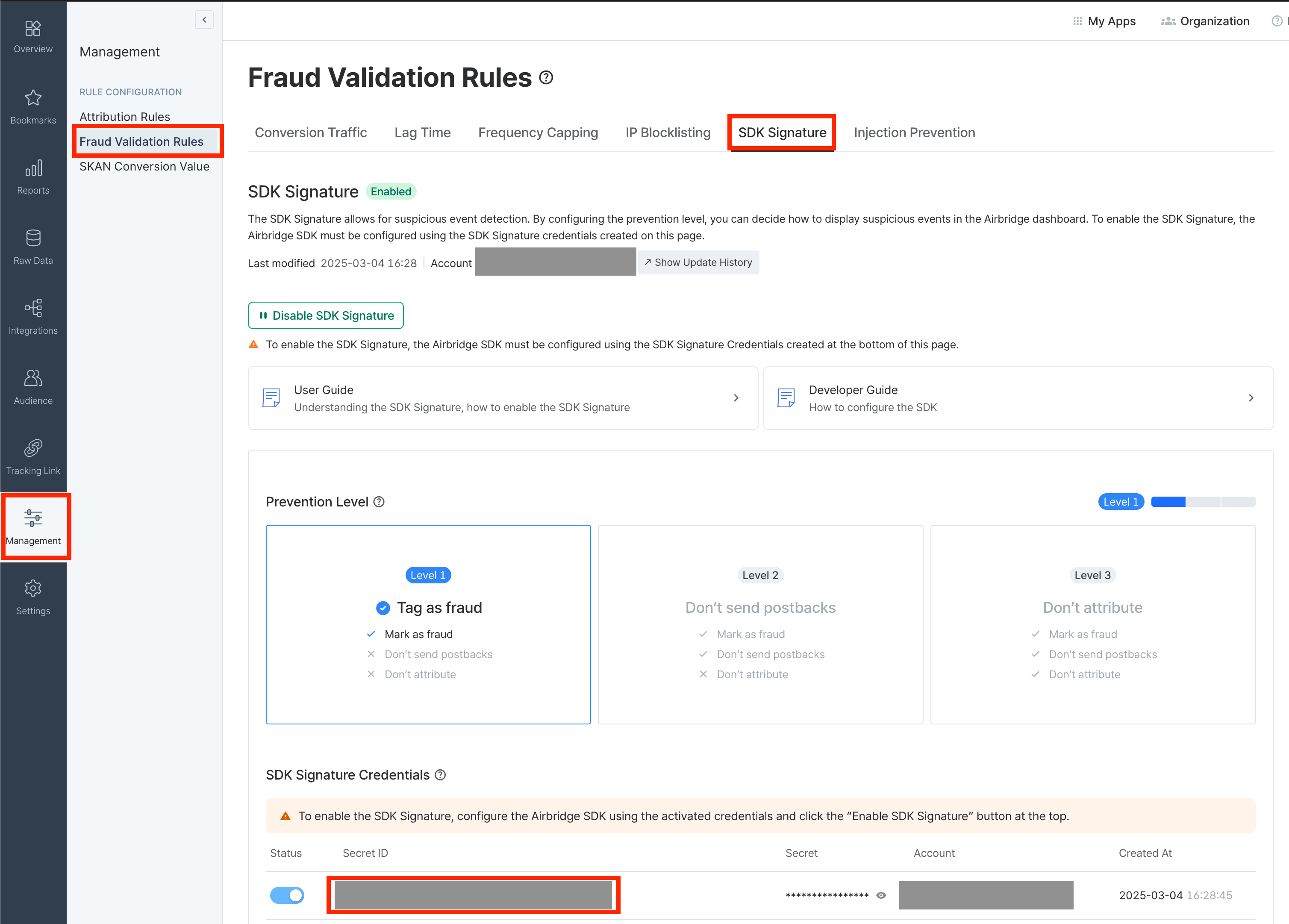Image resolution: width=1289 pixels, height=924 pixels.
Task: Click the prevention level progress bar
Action: coord(1203,502)
